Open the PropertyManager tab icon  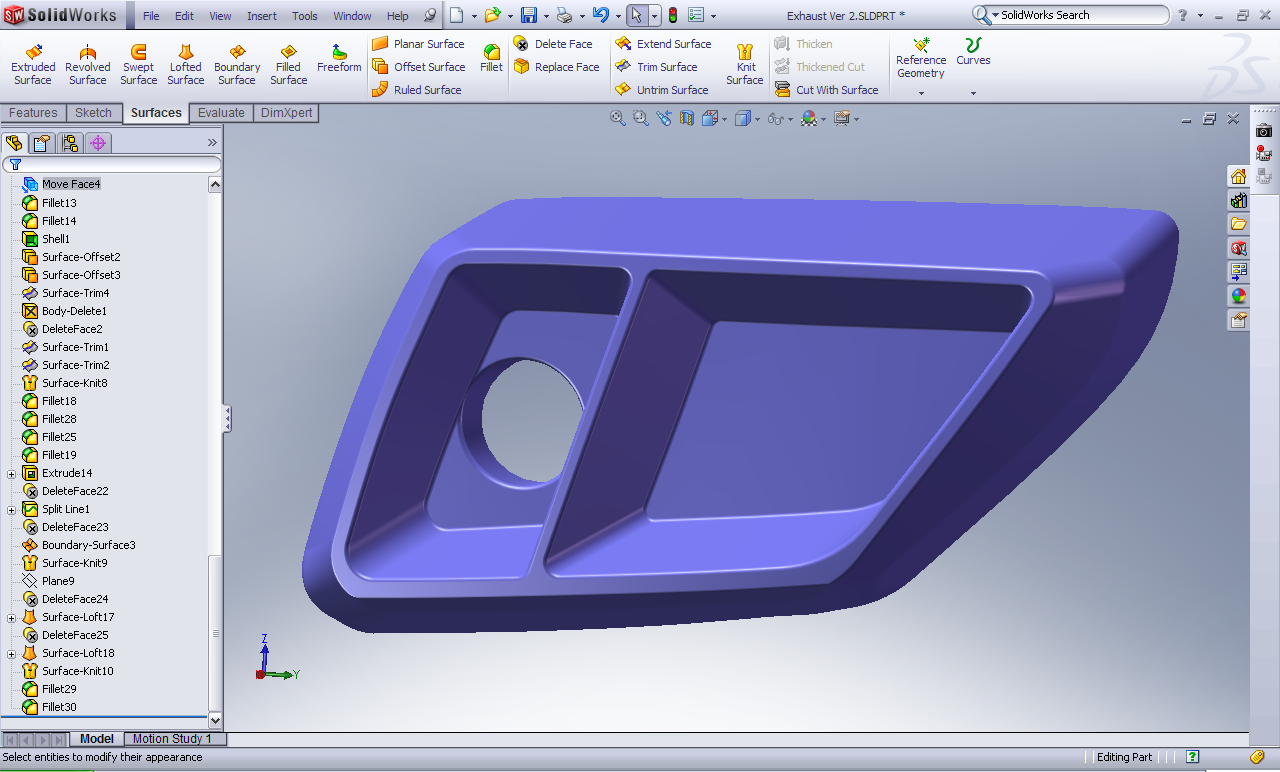(x=41, y=143)
